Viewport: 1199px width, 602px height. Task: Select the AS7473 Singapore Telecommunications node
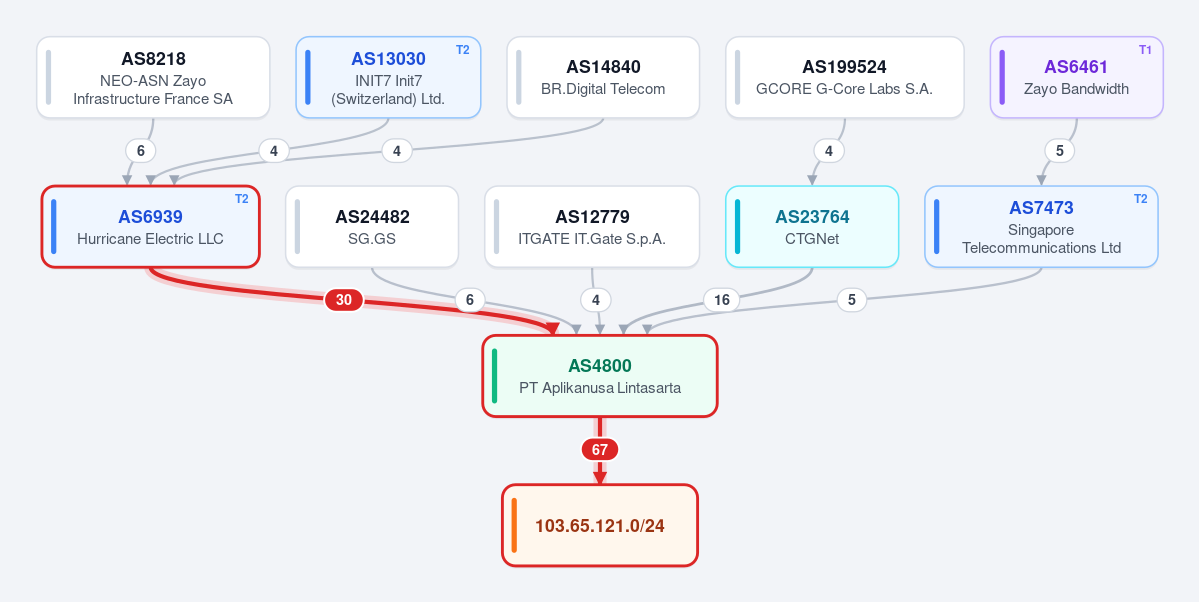pyautogui.click(x=1041, y=226)
